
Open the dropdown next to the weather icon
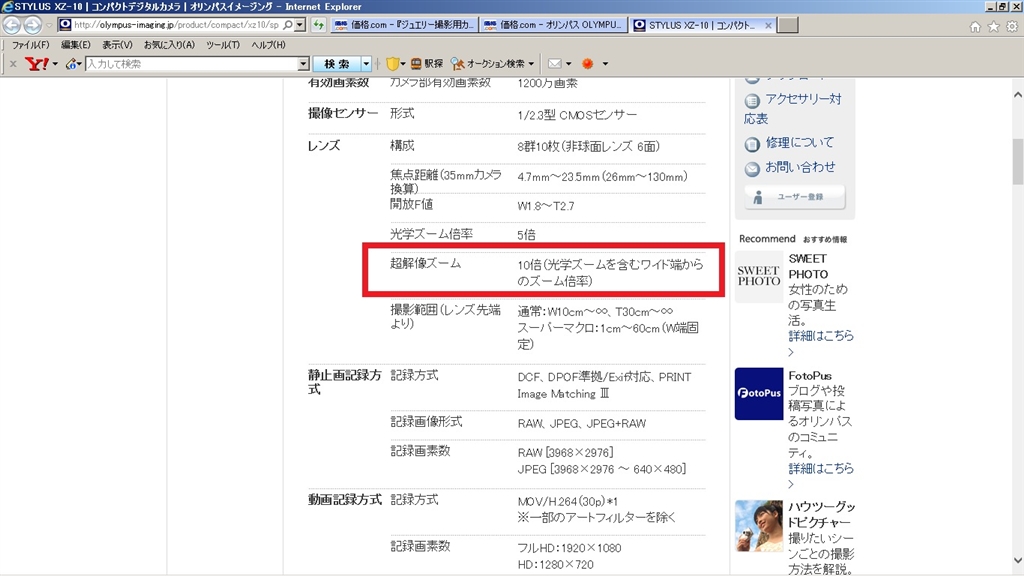(x=605, y=64)
